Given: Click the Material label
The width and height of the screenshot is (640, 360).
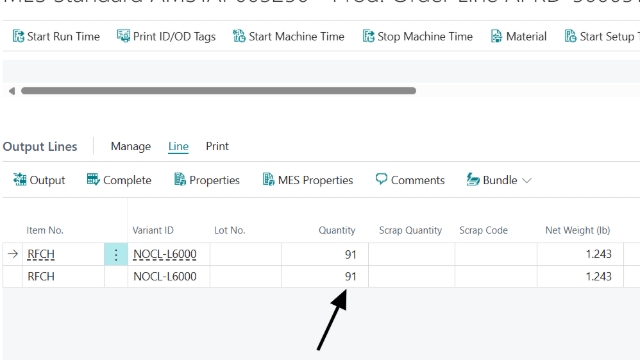Looking at the screenshot, I should pyautogui.click(x=526, y=36).
